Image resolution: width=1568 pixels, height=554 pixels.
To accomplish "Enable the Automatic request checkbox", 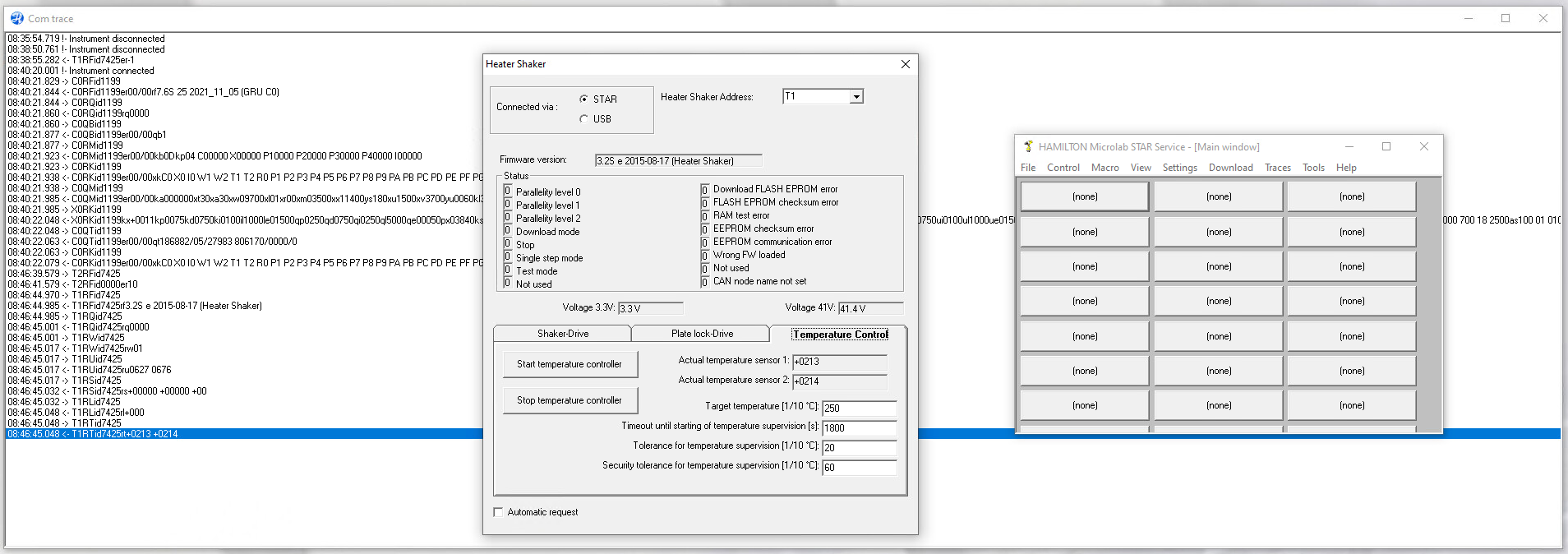I will (499, 512).
